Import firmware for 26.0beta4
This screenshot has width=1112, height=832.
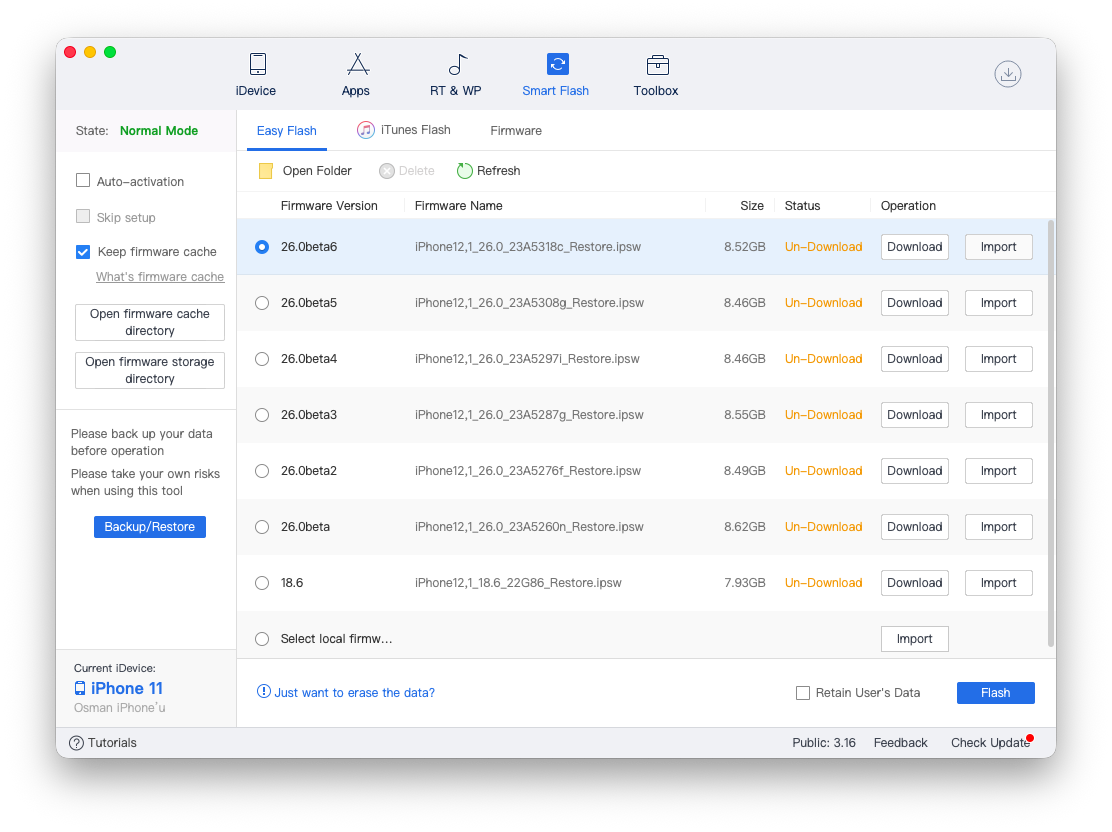(x=999, y=359)
